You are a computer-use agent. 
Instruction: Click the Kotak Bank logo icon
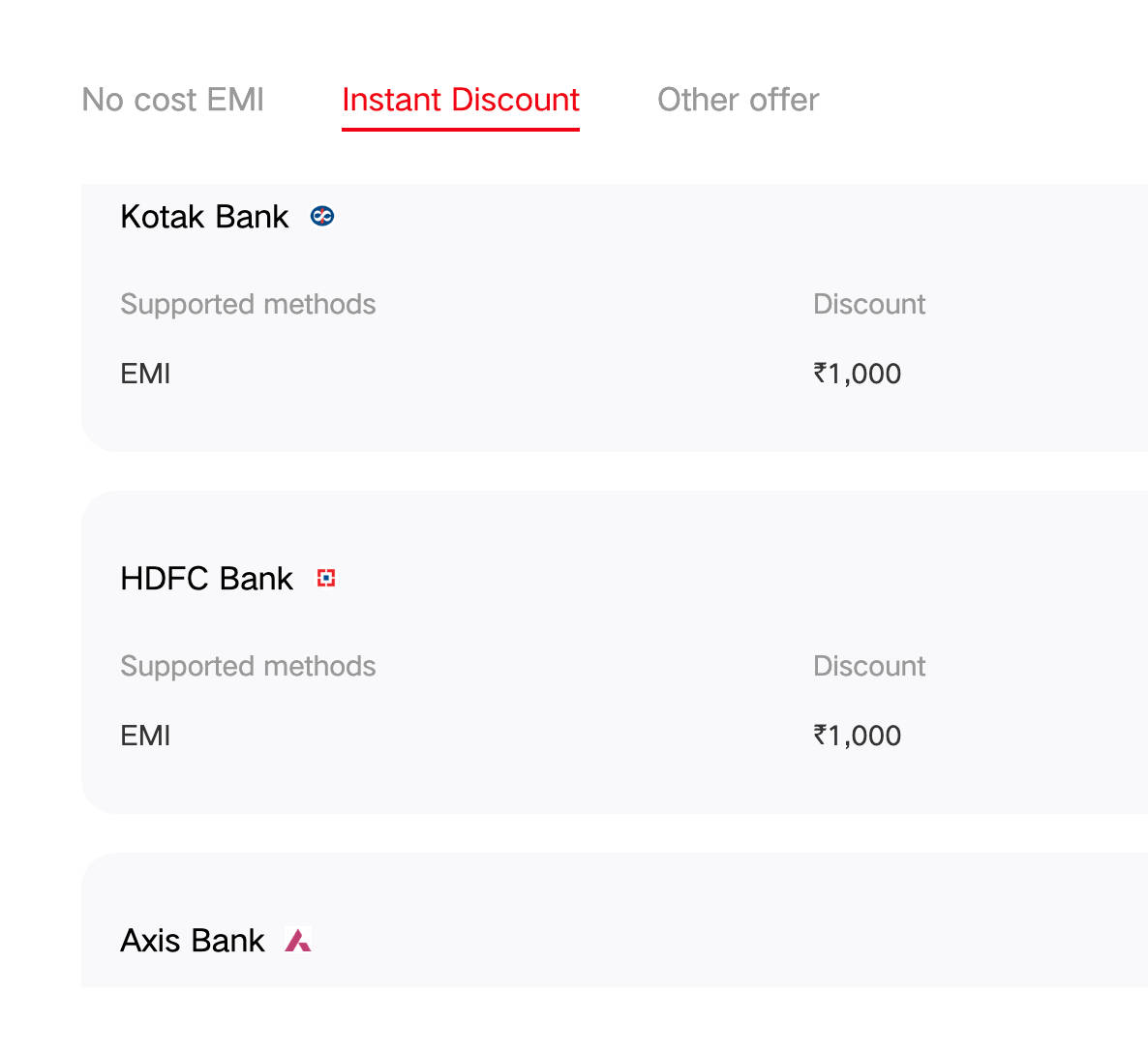pos(322,217)
